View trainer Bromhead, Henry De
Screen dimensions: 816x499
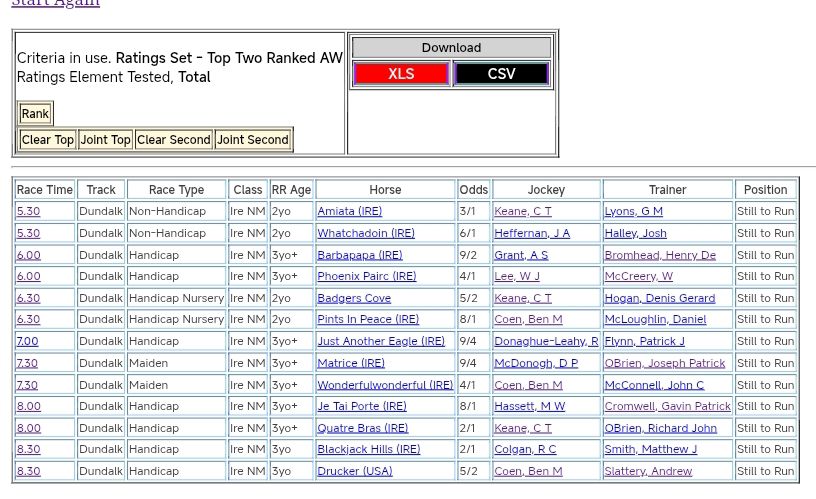tap(660, 255)
